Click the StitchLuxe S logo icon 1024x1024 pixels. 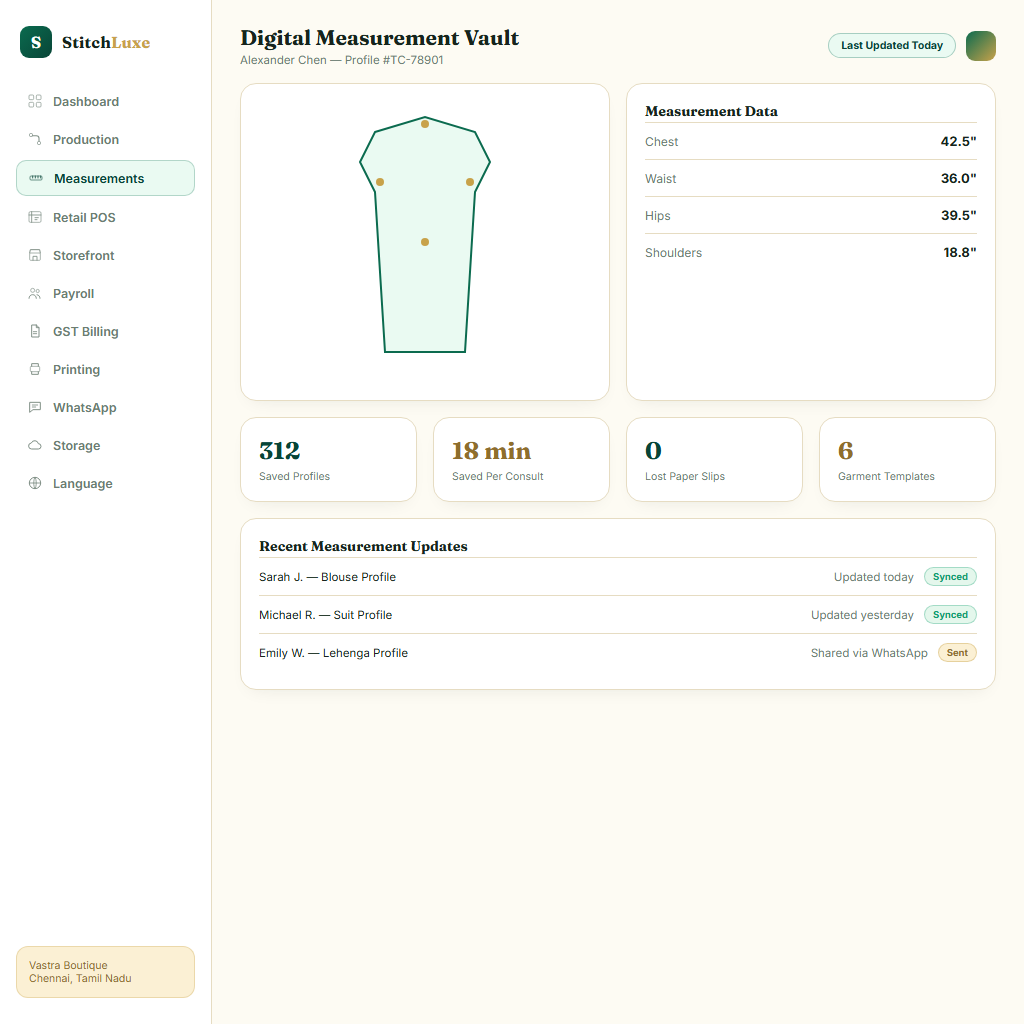[36, 42]
